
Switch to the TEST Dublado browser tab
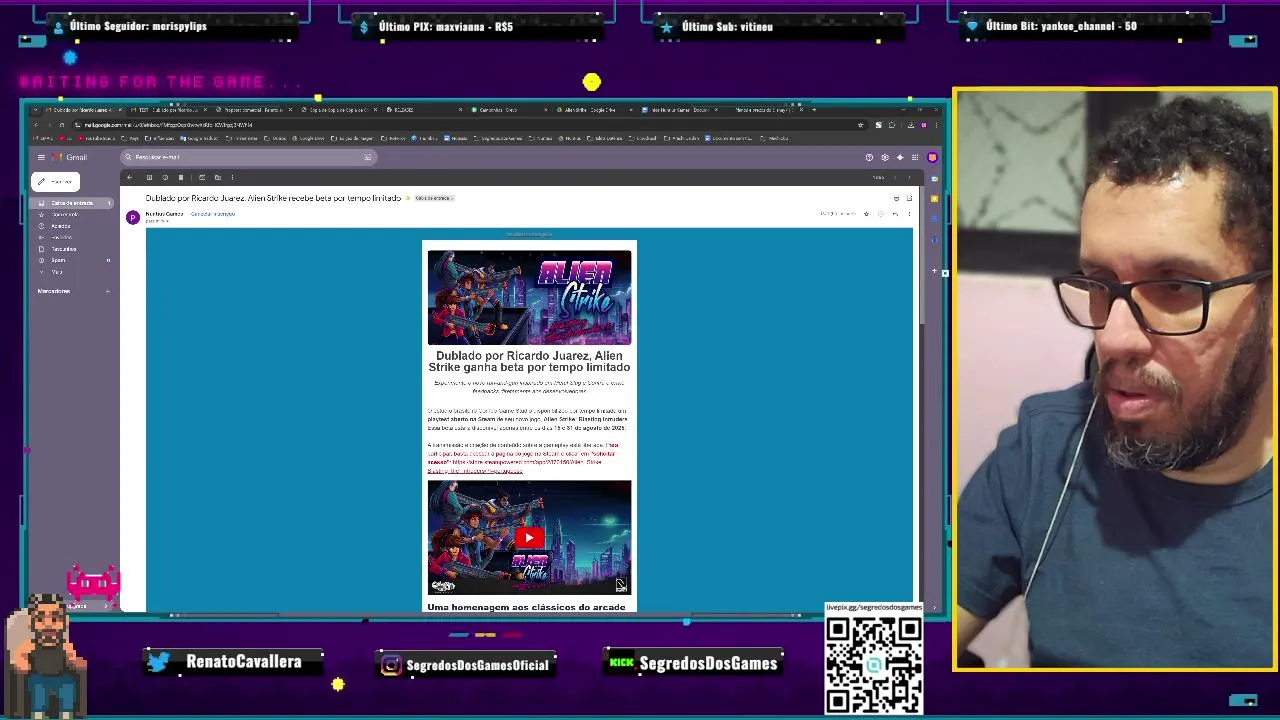click(168, 110)
